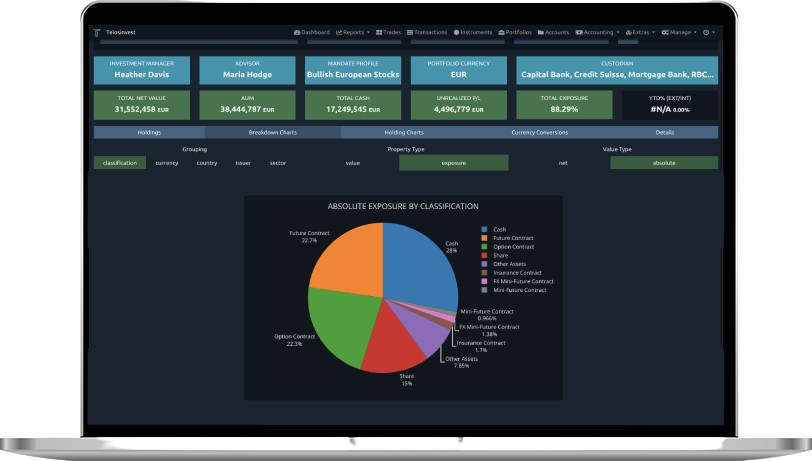Click the Unrealized P/L card
The width and height of the screenshot is (812, 461).
click(x=459, y=105)
